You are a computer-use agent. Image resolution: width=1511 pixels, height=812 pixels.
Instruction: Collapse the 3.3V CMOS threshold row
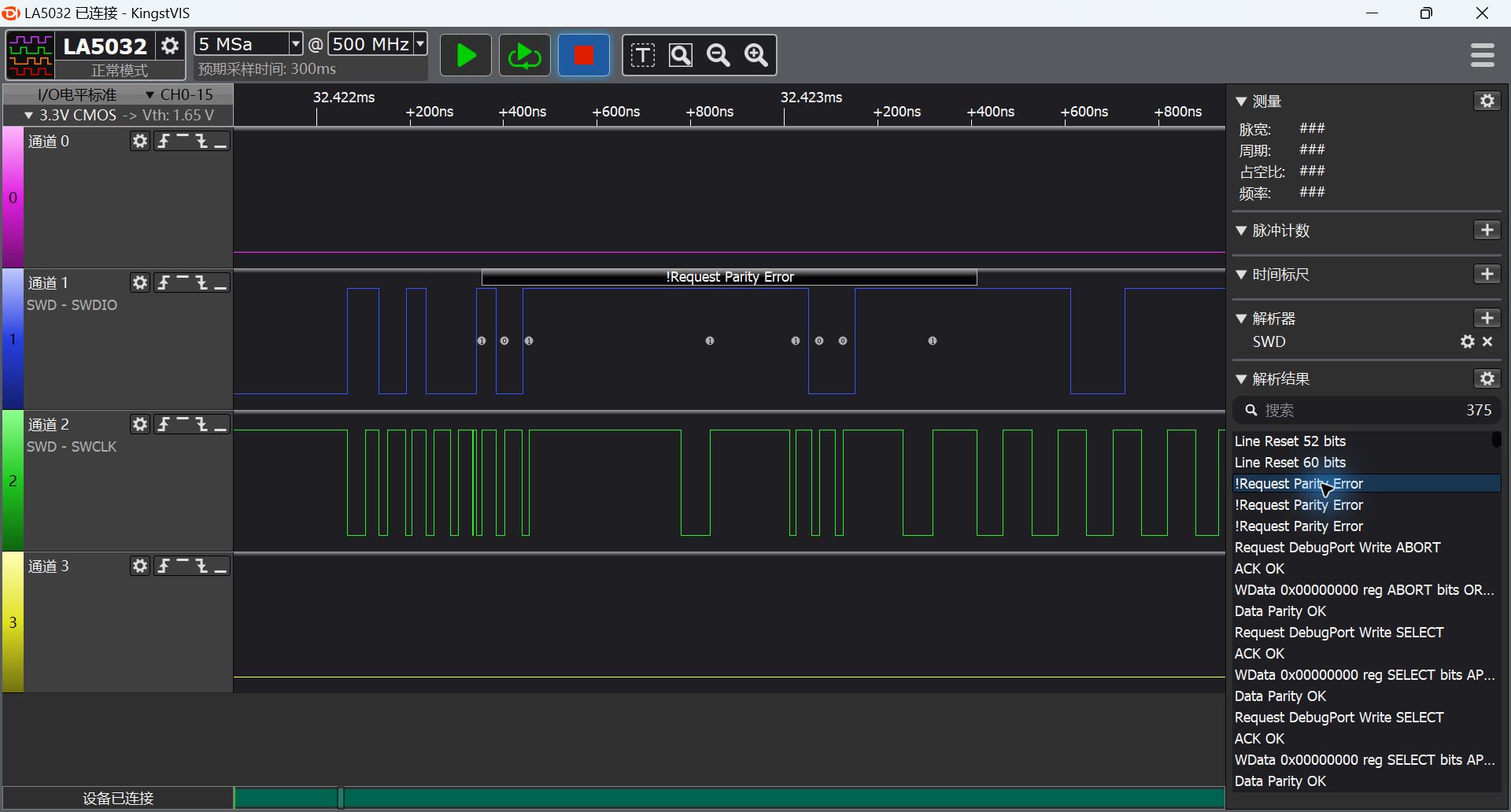29,115
